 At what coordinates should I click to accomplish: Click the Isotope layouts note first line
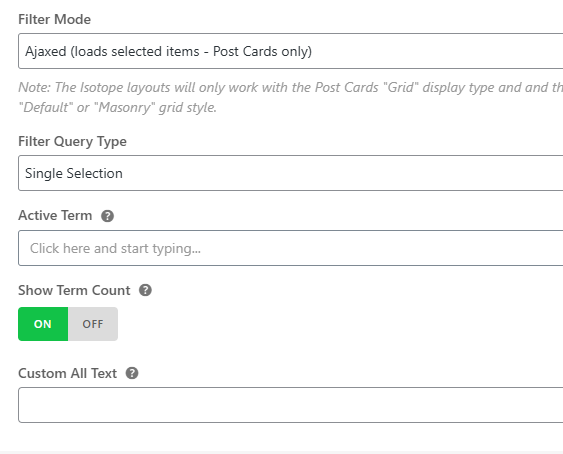coord(290,87)
